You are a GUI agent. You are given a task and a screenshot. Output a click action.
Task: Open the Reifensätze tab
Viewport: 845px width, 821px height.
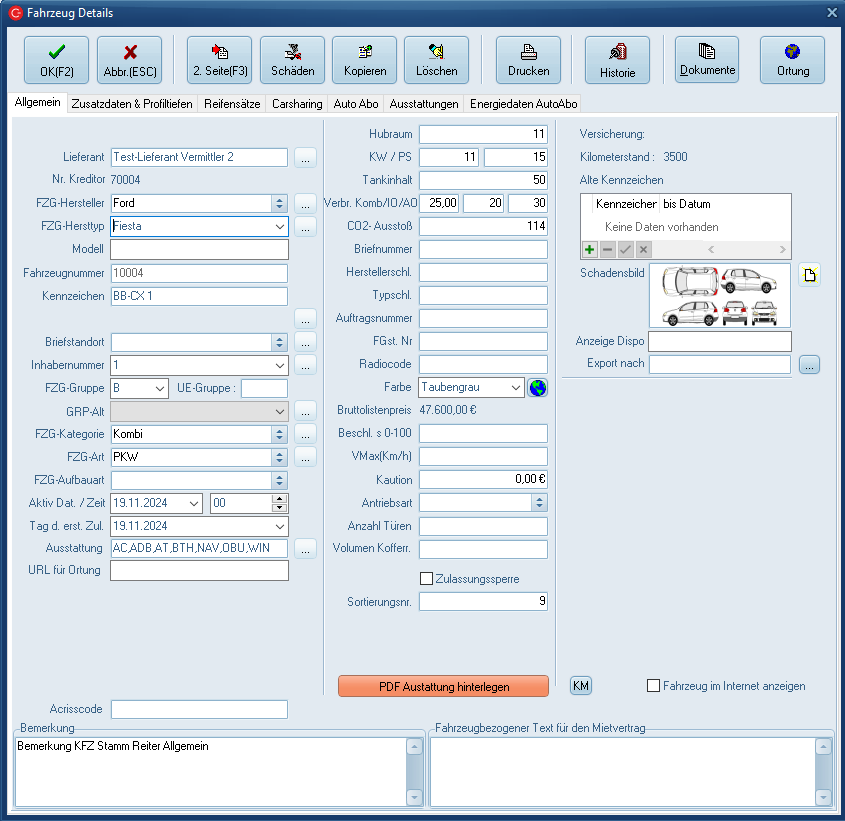click(x=232, y=104)
